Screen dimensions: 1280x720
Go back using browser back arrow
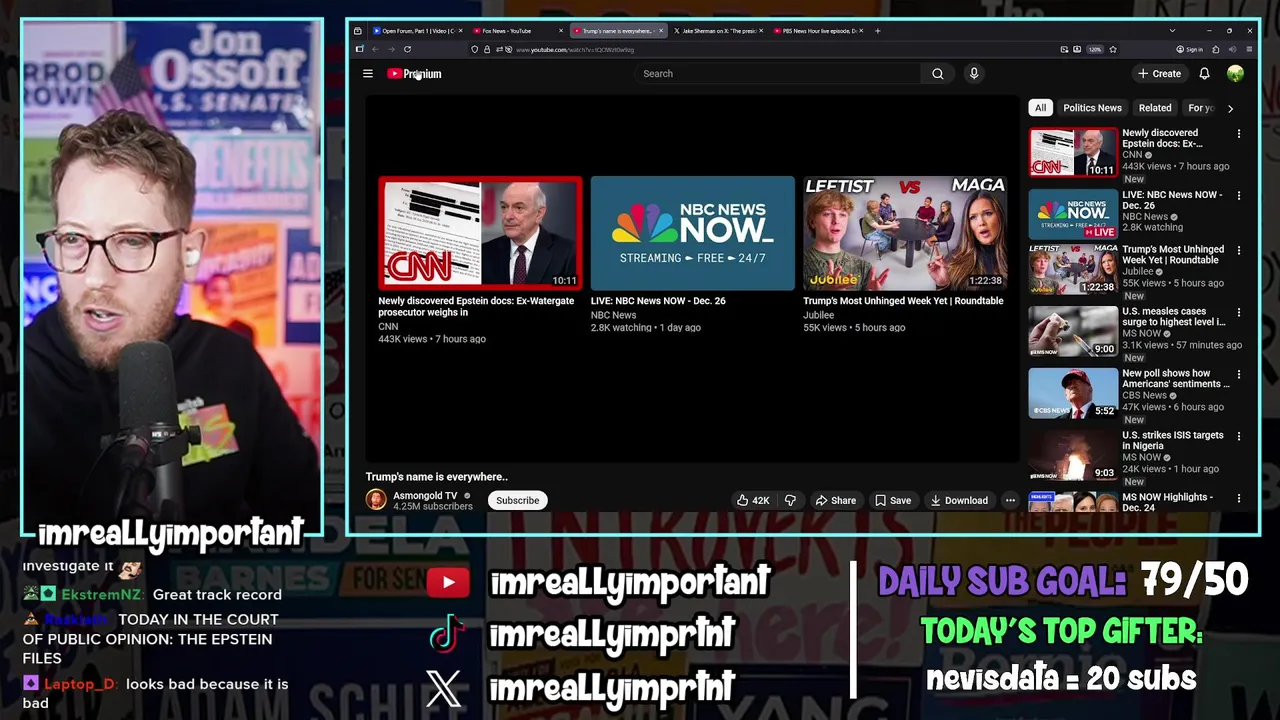click(x=376, y=49)
